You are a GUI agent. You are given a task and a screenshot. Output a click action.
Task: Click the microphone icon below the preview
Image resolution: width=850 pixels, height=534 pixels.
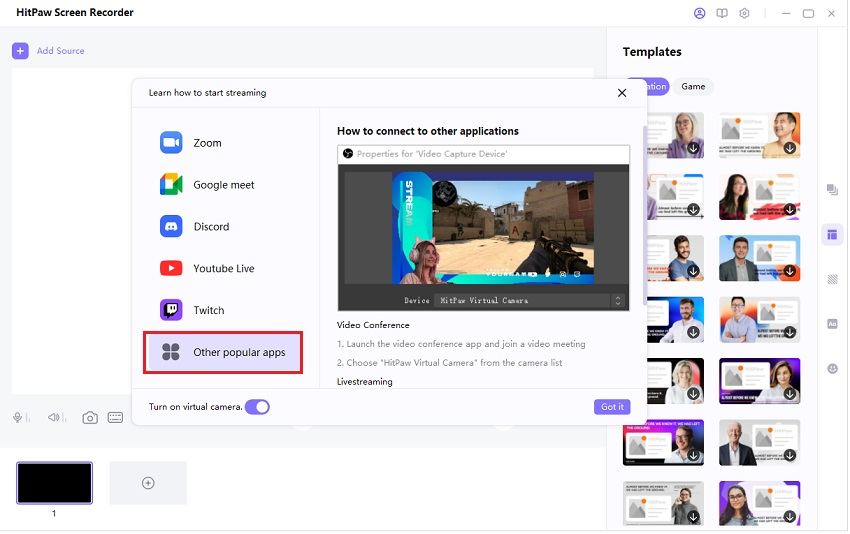tap(18, 417)
